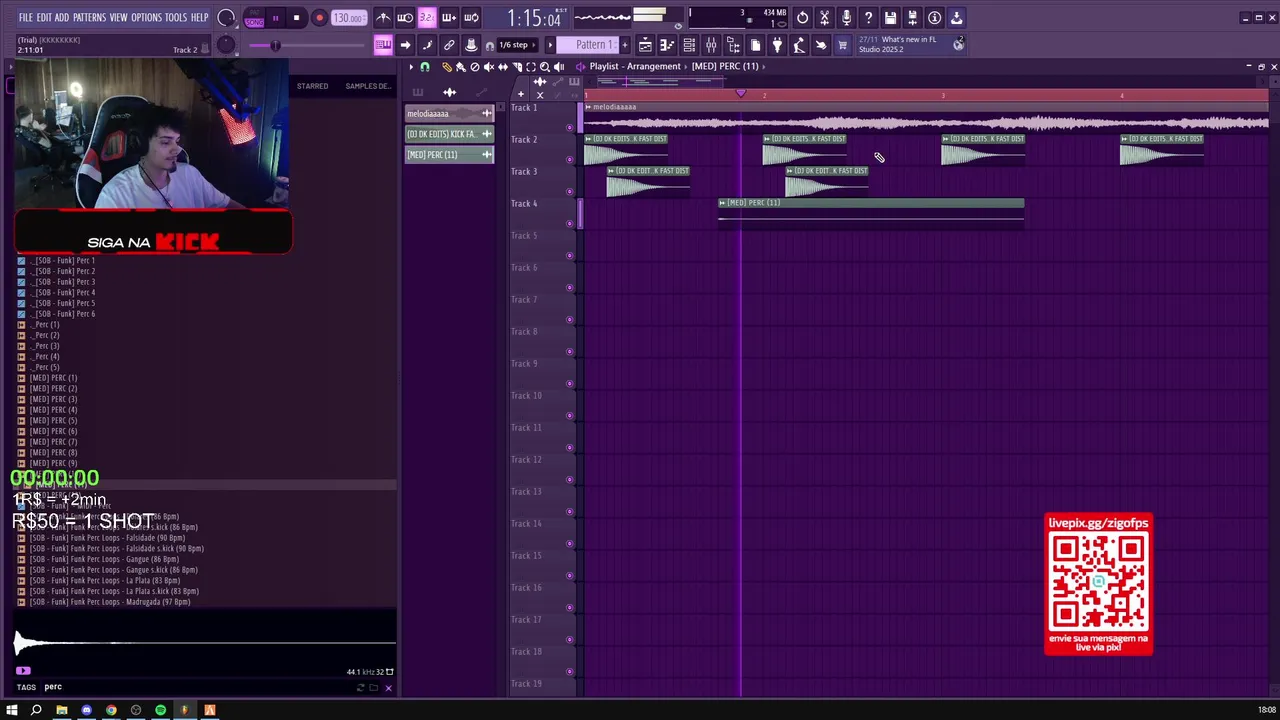The image size is (1280, 720).
Task: Select [MED] PERC (11) in clip picker
Action: tap(449, 155)
